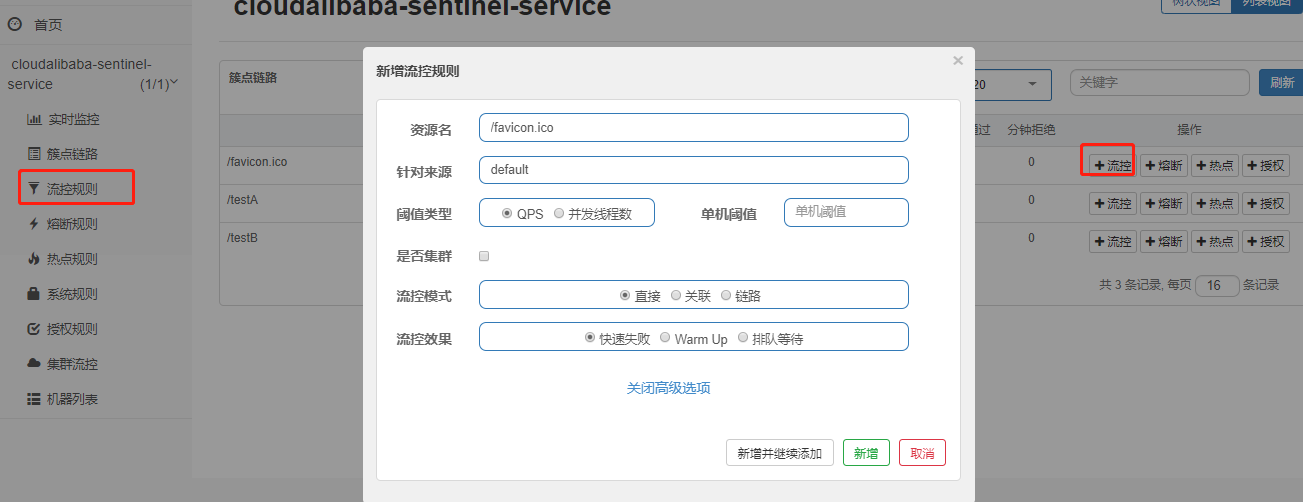Focus the 针对来源 field containing default
The width and height of the screenshot is (1303, 502).
(x=694, y=170)
